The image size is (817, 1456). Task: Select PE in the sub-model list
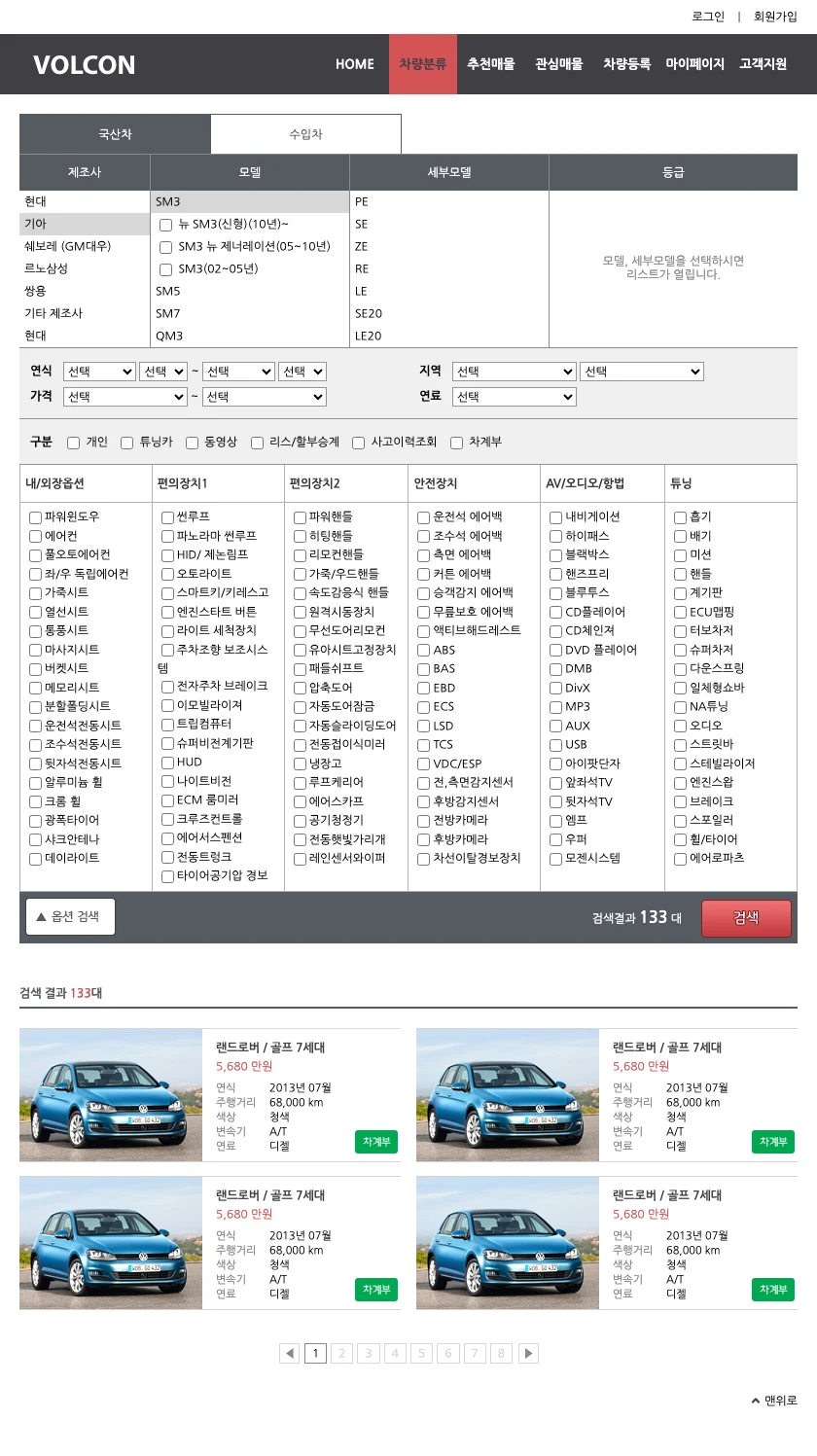coord(449,201)
